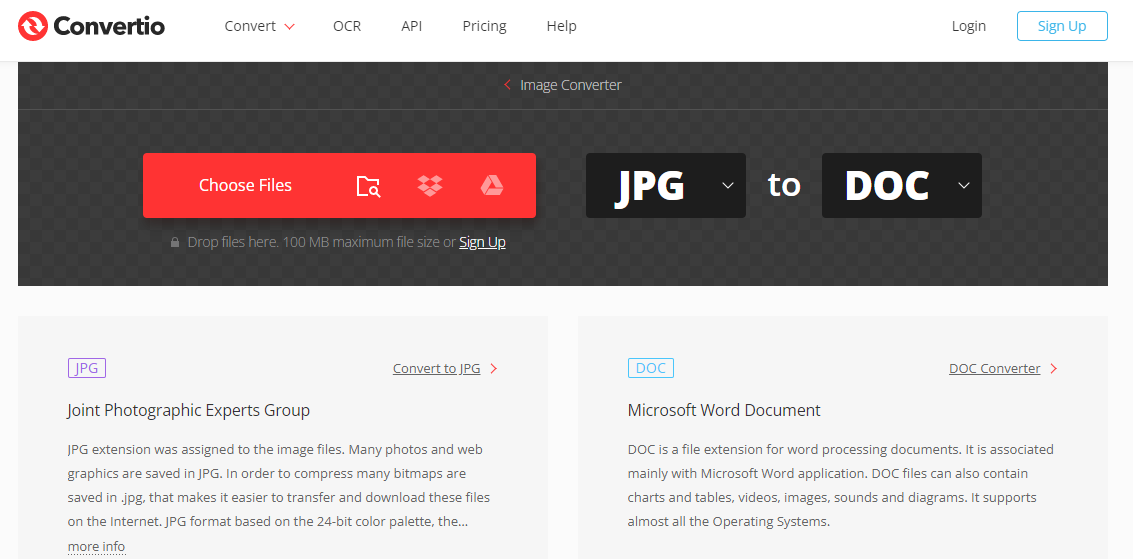Click Sign Up link below drop area
Image resolution: width=1133 pixels, height=559 pixels.
tap(483, 243)
